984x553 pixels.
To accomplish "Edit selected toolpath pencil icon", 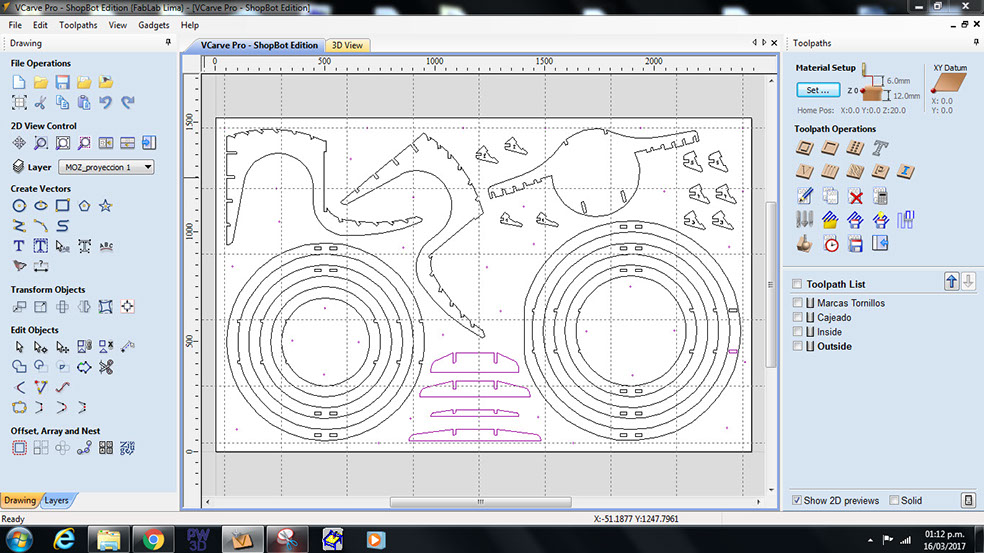I will coord(805,196).
